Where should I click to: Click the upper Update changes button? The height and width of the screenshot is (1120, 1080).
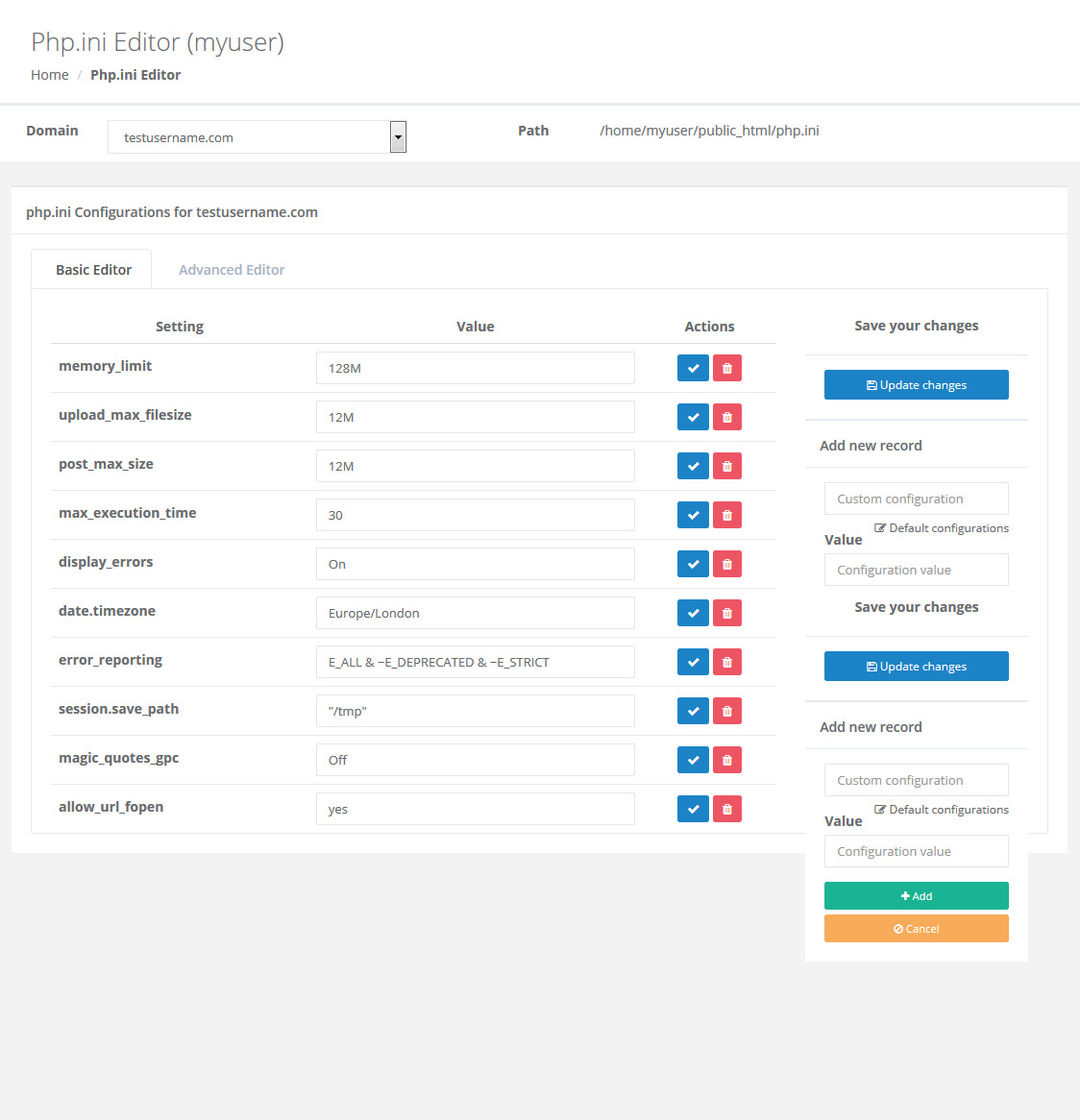[x=917, y=385]
